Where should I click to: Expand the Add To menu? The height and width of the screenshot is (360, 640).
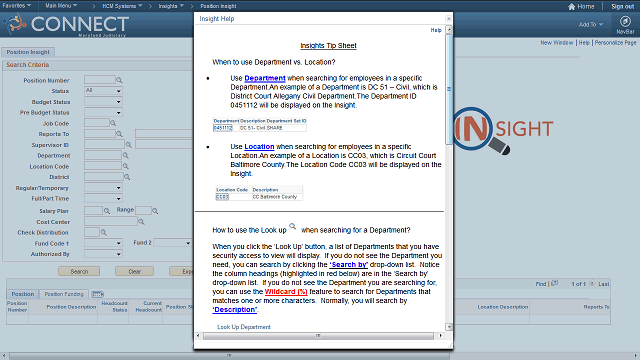pos(590,24)
